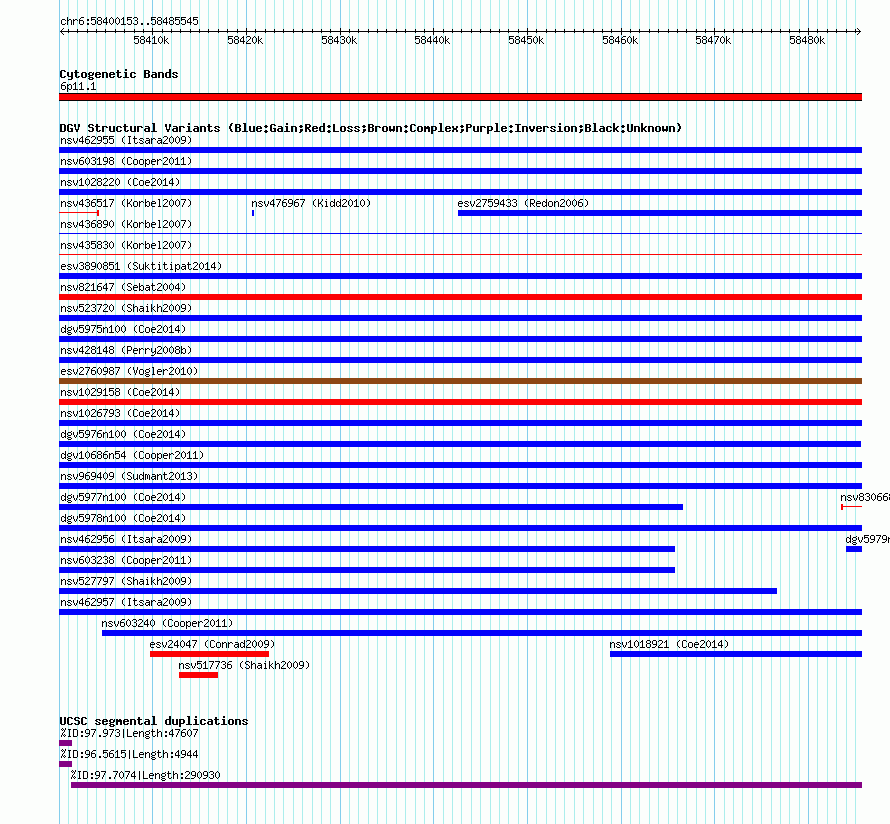This screenshot has width=890, height=824.
Task: Click the partially visible dgv5979 label
Action: tap(868, 539)
